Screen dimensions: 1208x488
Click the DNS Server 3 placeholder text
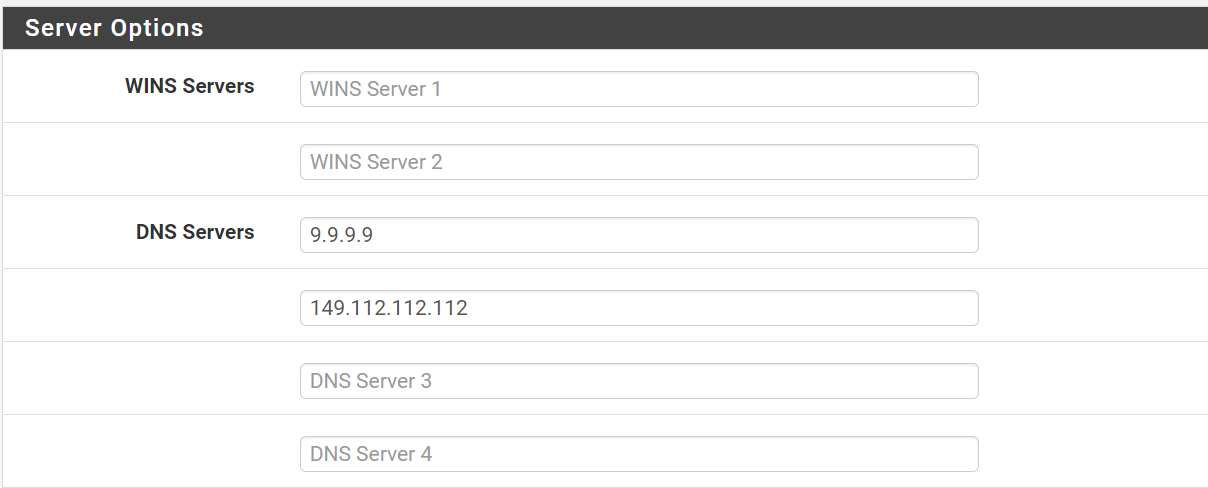[371, 381]
